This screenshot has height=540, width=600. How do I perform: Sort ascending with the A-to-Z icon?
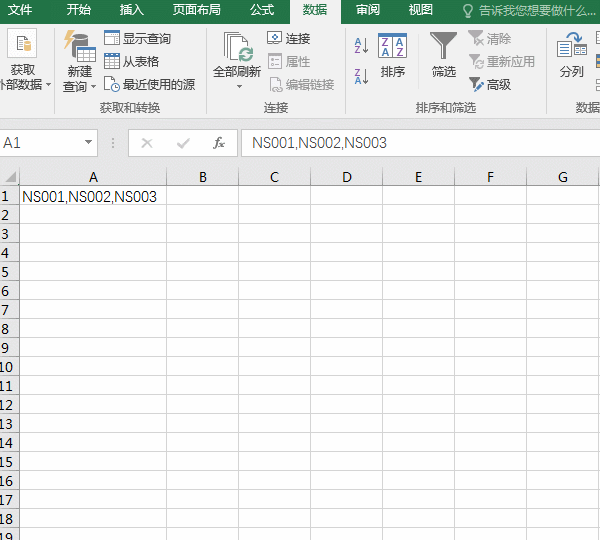coord(361,46)
